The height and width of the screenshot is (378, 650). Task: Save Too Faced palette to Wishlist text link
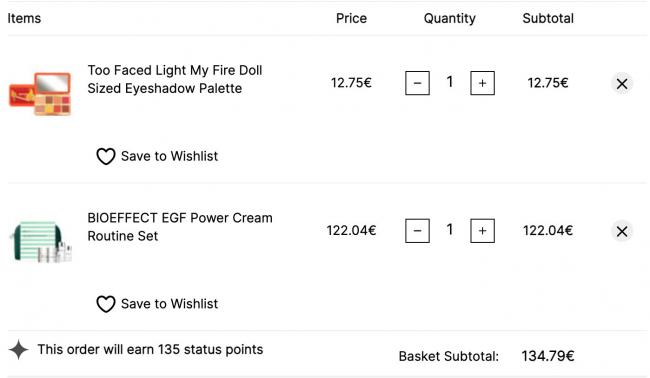tap(169, 156)
